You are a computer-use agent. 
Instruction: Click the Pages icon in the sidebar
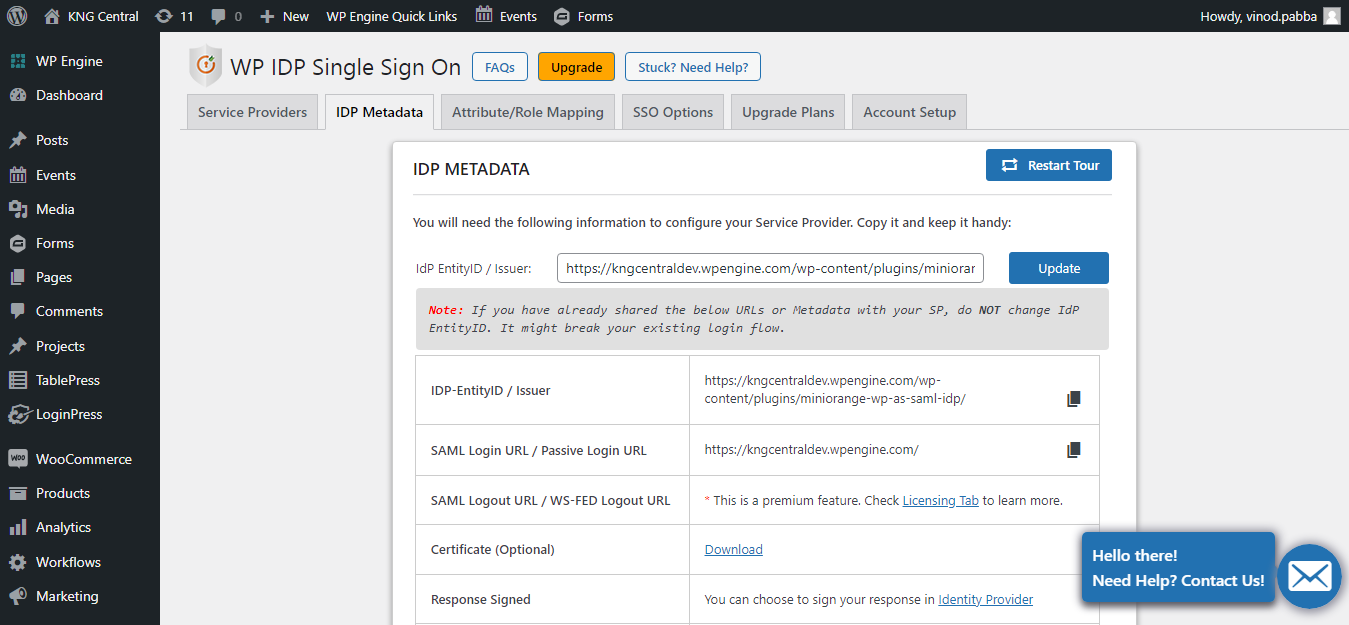tap(18, 277)
